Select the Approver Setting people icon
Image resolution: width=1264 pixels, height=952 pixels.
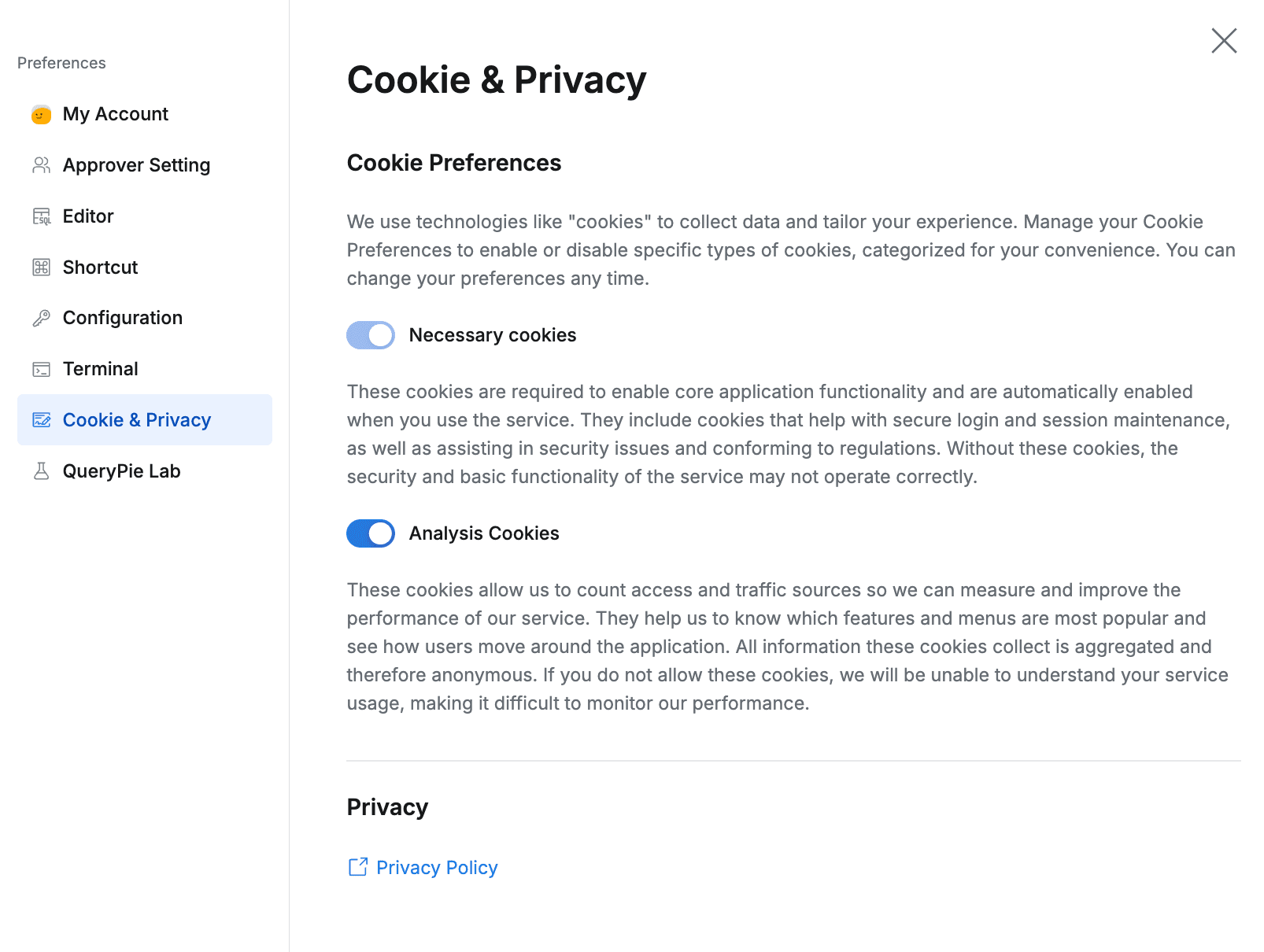pos(42,164)
